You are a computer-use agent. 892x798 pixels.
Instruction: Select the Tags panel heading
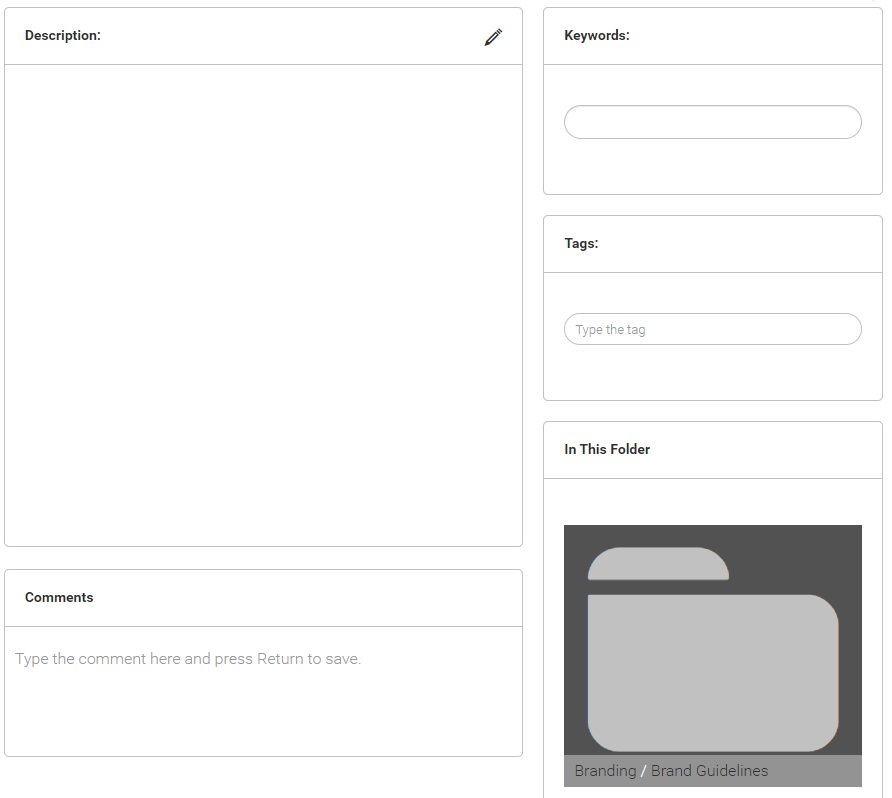coord(581,243)
